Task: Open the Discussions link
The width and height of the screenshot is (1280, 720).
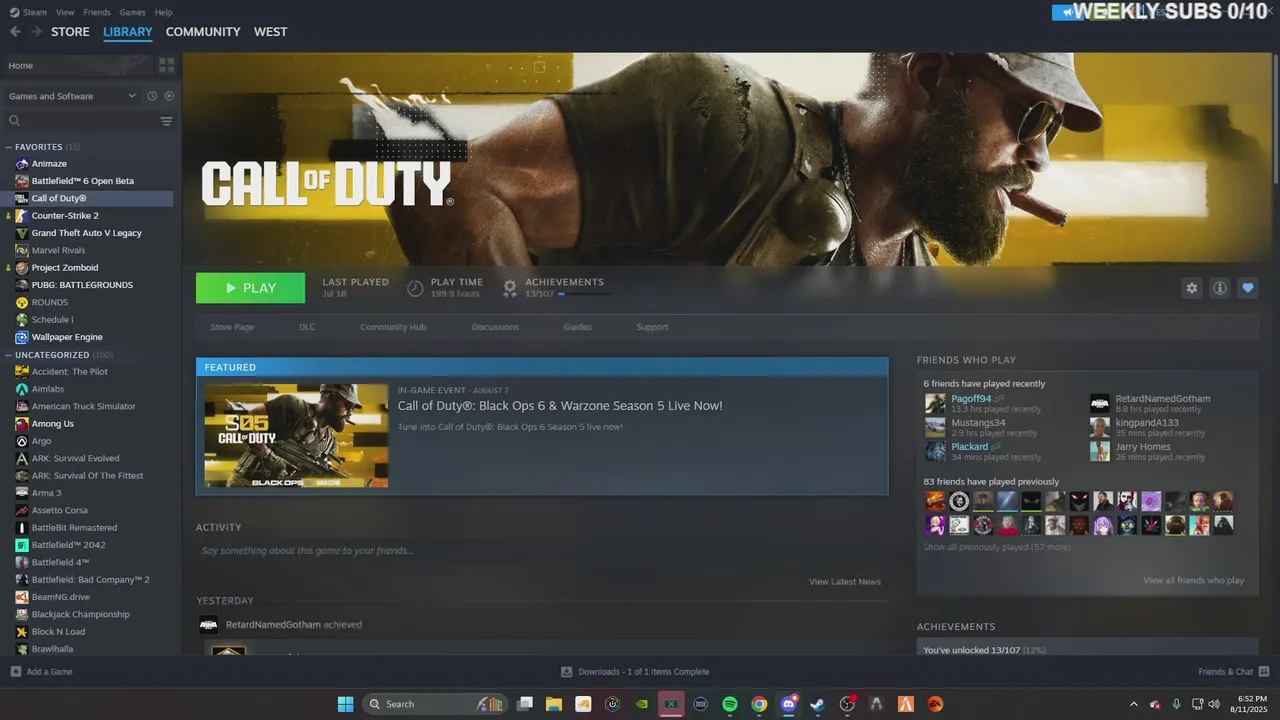Action: click(495, 327)
